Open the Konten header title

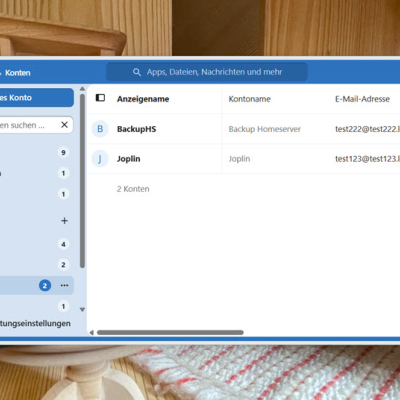tap(17, 73)
